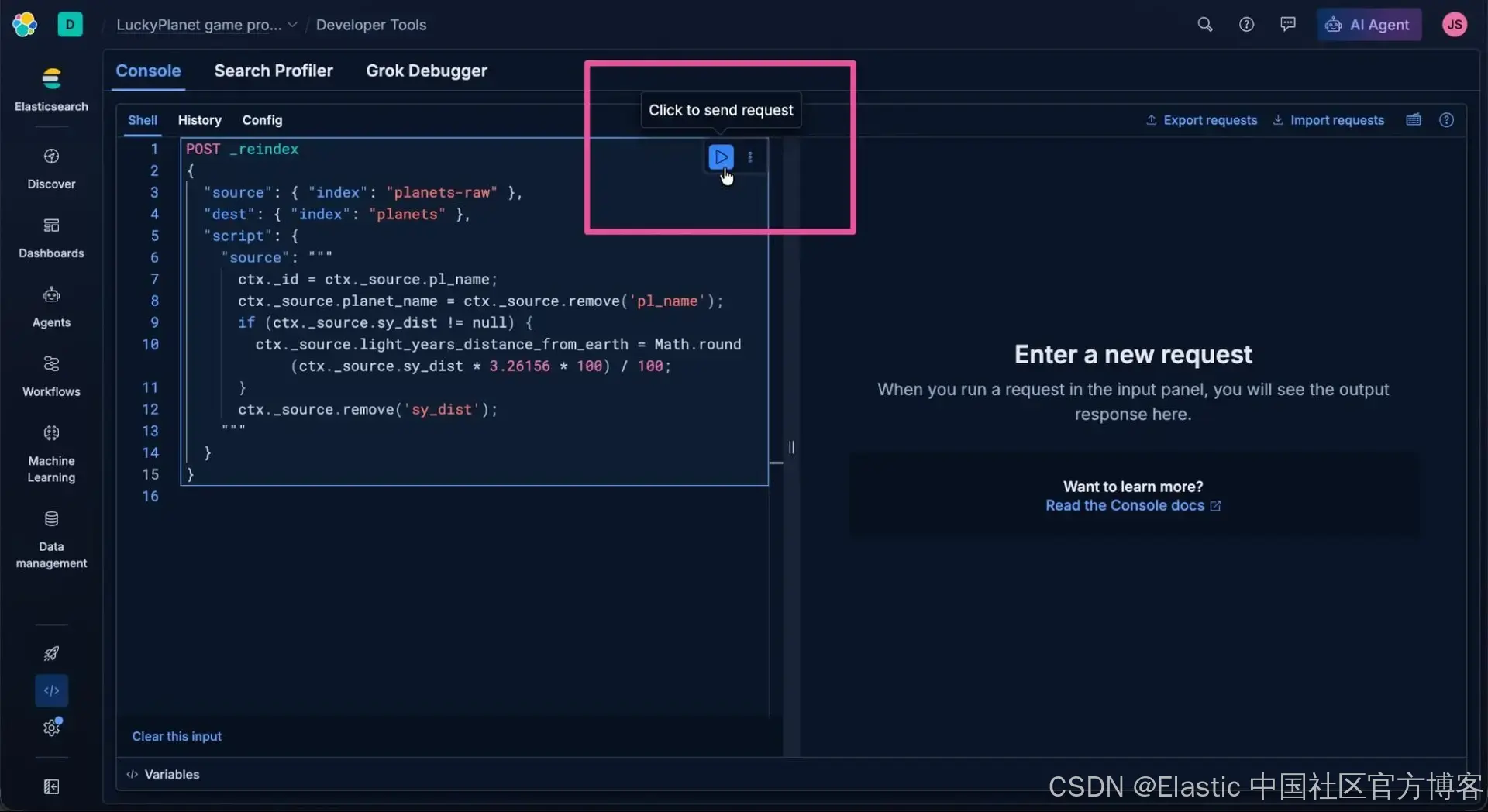Image resolution: width=1488 pixels, height=812 pixels.
Task: Expand the Variables panel
Action: click(163, 774)
